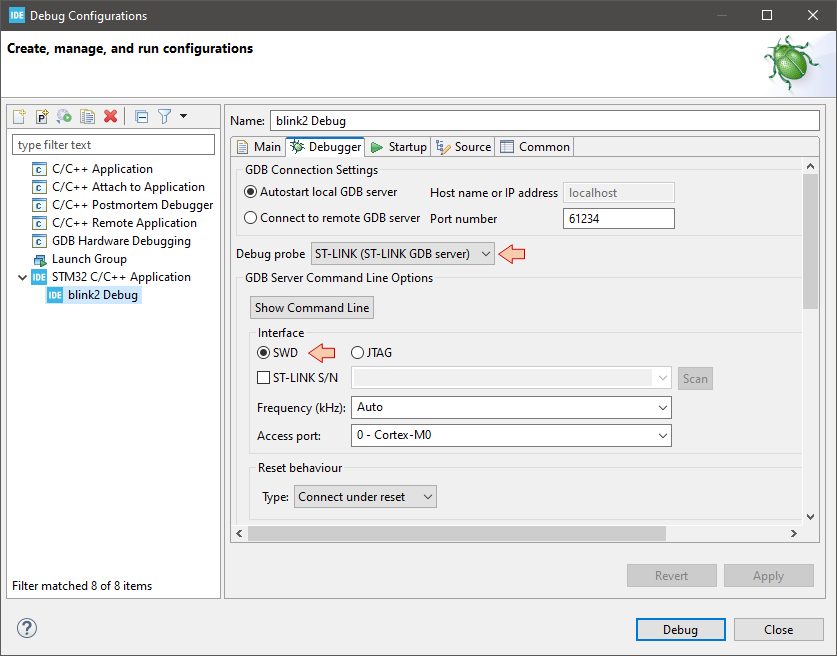Viewport: 837px width, 656px height.
Task: Select the SWD interface radio
Action: pos(263,353)
